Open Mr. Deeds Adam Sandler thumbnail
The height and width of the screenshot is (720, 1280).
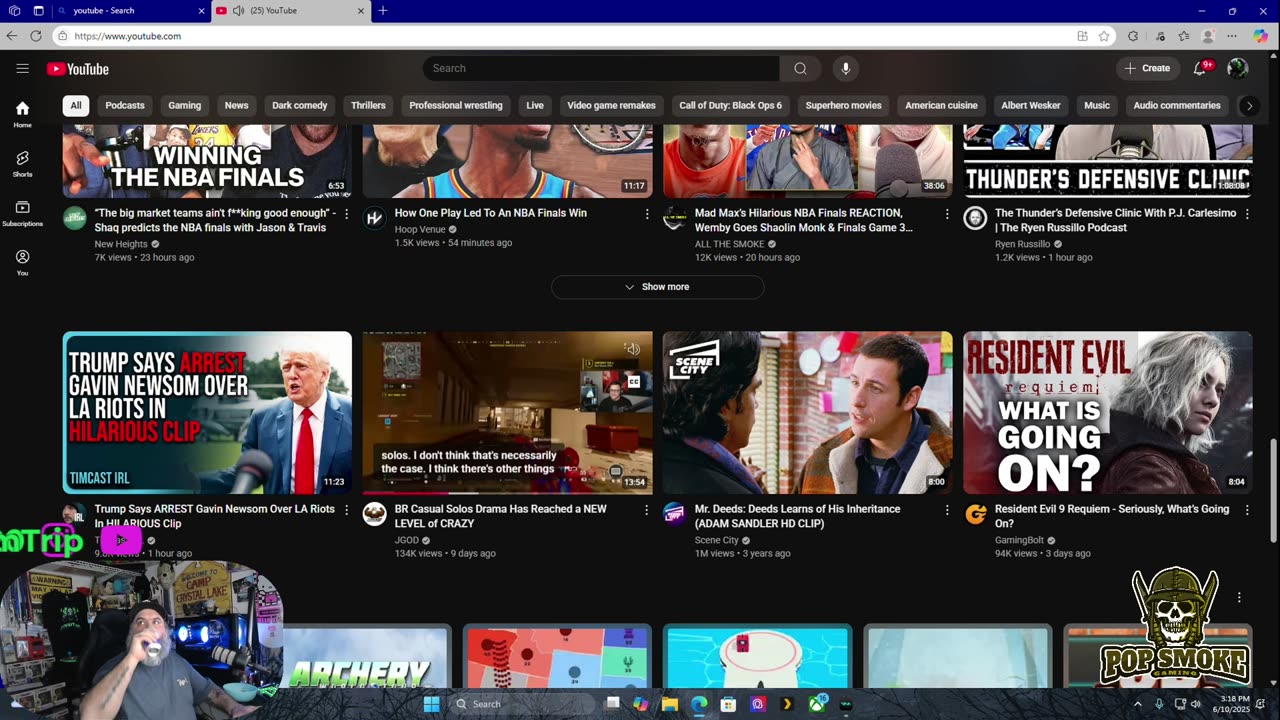click(x=807, y=412)
